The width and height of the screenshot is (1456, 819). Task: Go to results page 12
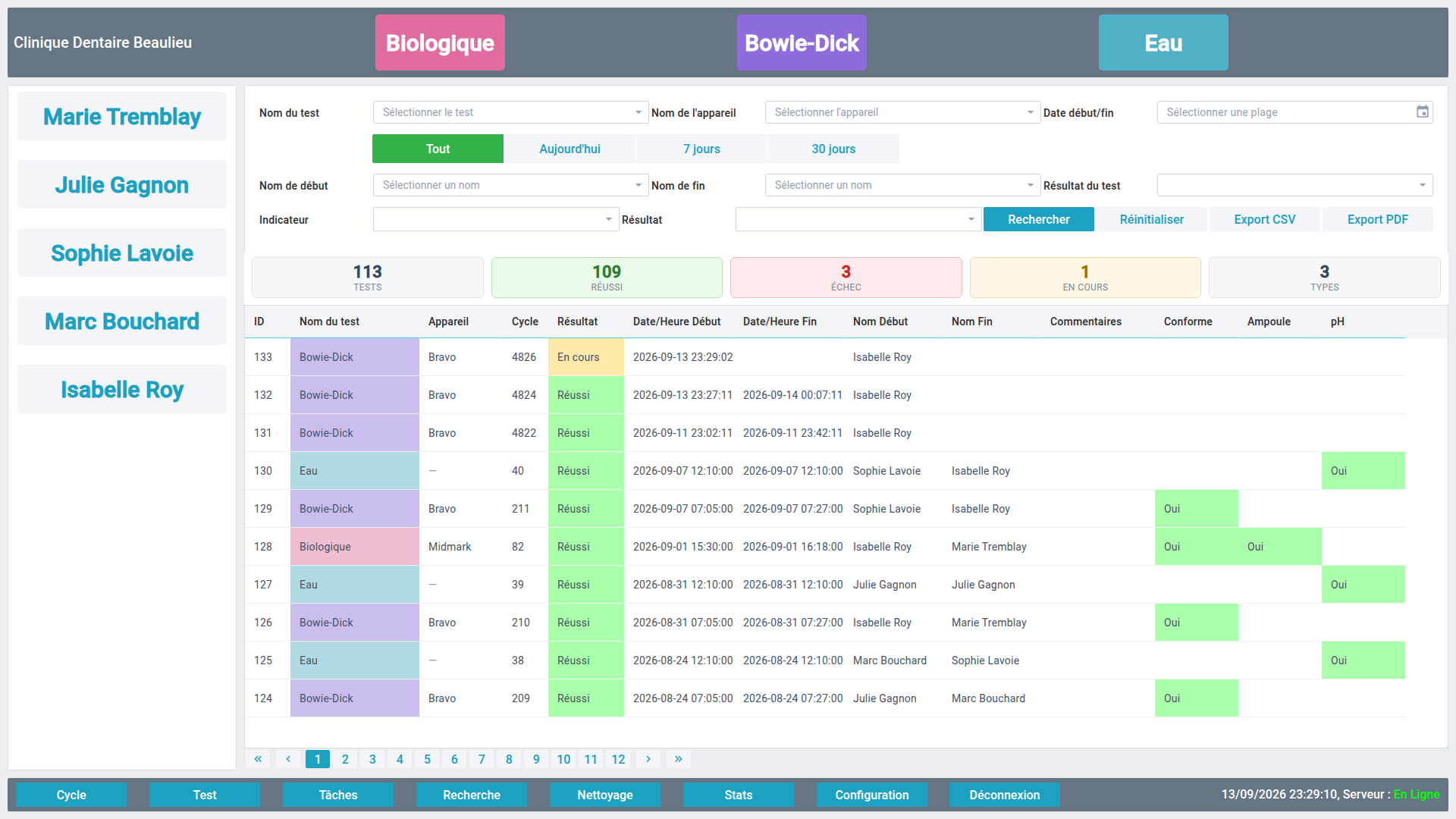coord(619,759)
